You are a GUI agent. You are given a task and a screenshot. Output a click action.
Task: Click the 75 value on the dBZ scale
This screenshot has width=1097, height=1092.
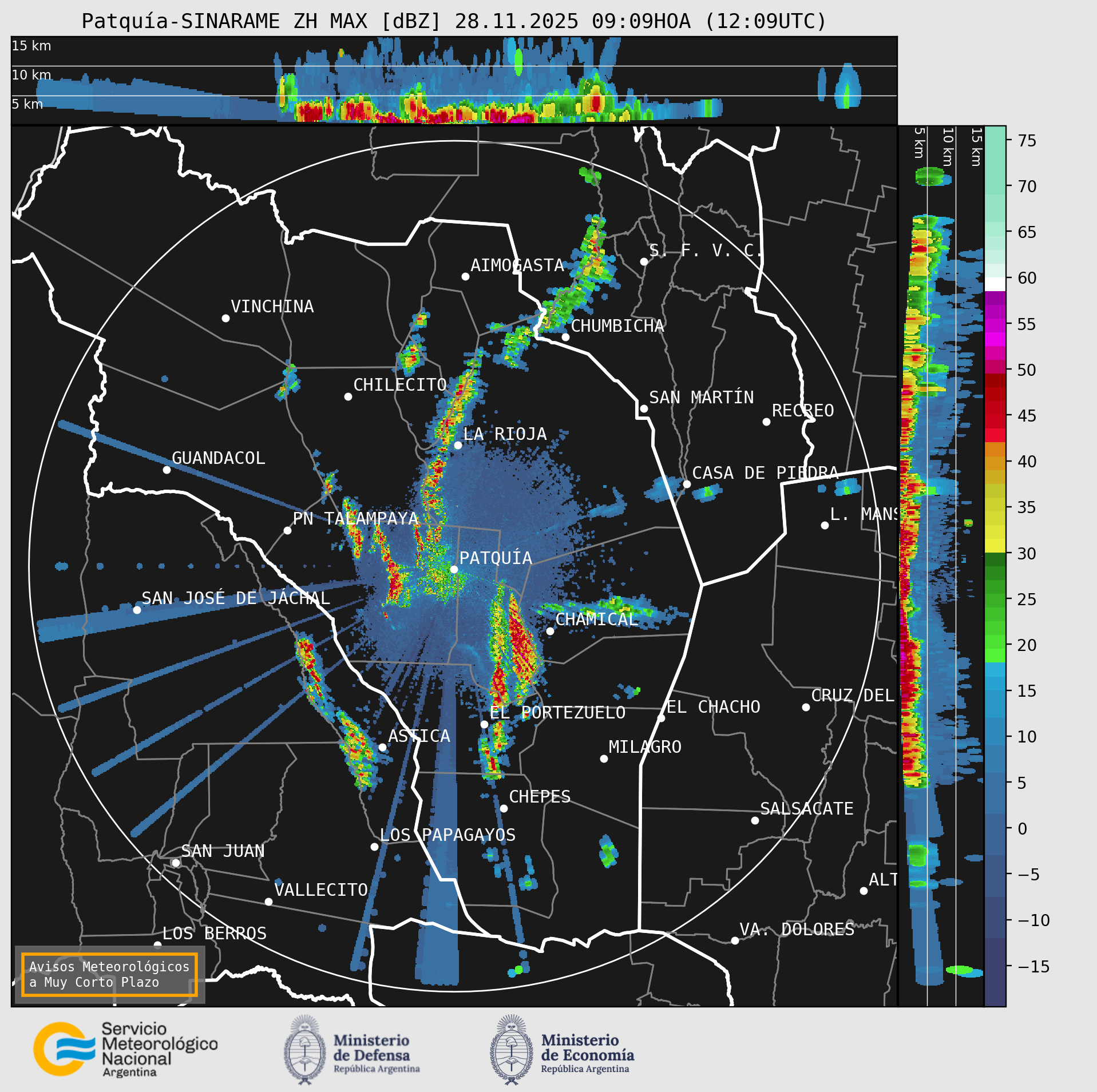(x=1027, y=140)
